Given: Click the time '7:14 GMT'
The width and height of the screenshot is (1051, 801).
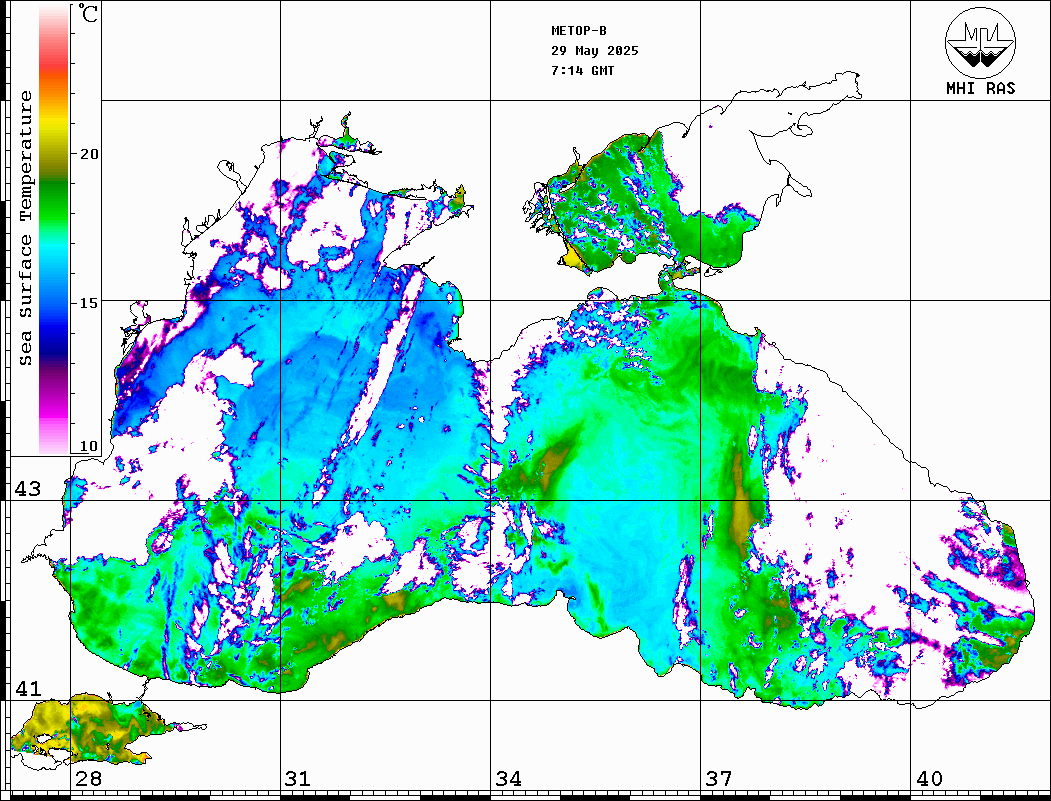Looking at the screenshot, I should pos(582,70).
